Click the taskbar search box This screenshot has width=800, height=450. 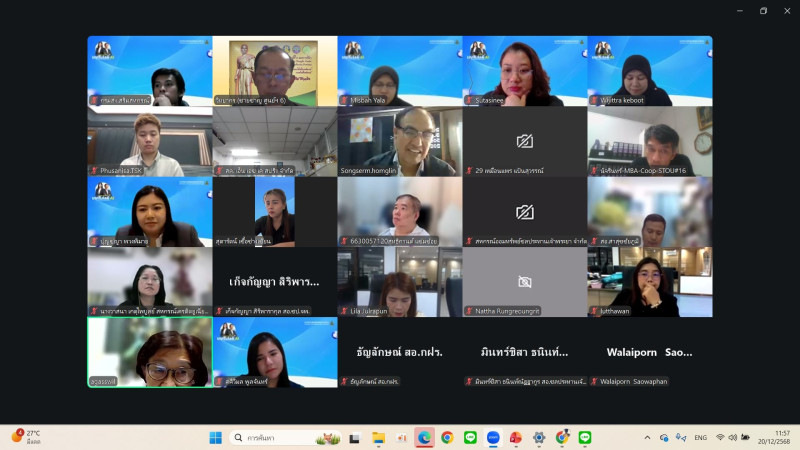click(x=285, y=437)
